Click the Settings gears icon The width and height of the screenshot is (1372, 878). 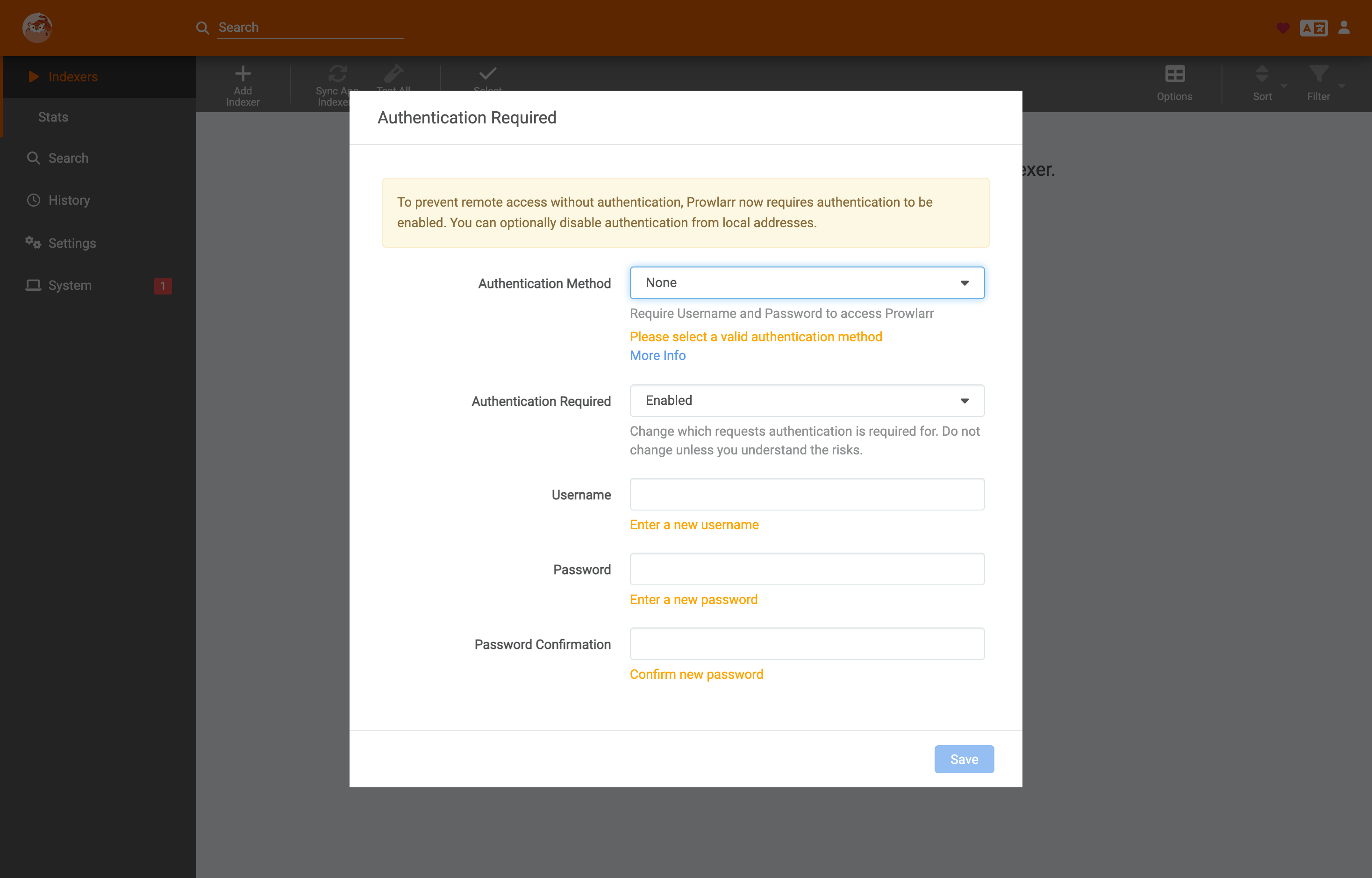click(33, 242)
